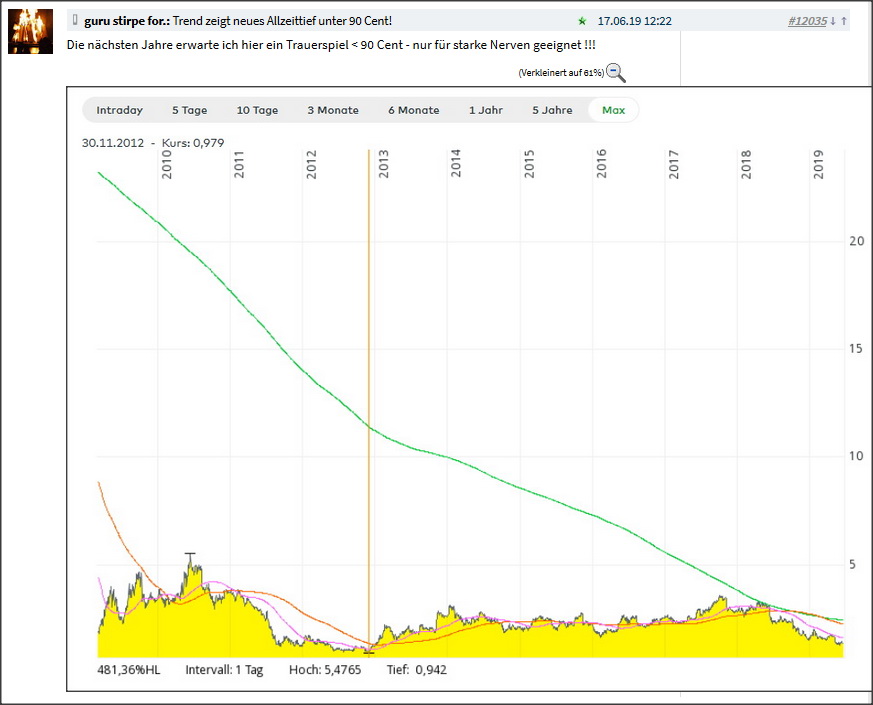Switch to the 3 Monate view

pyautogui.click(x=332, y=110)
